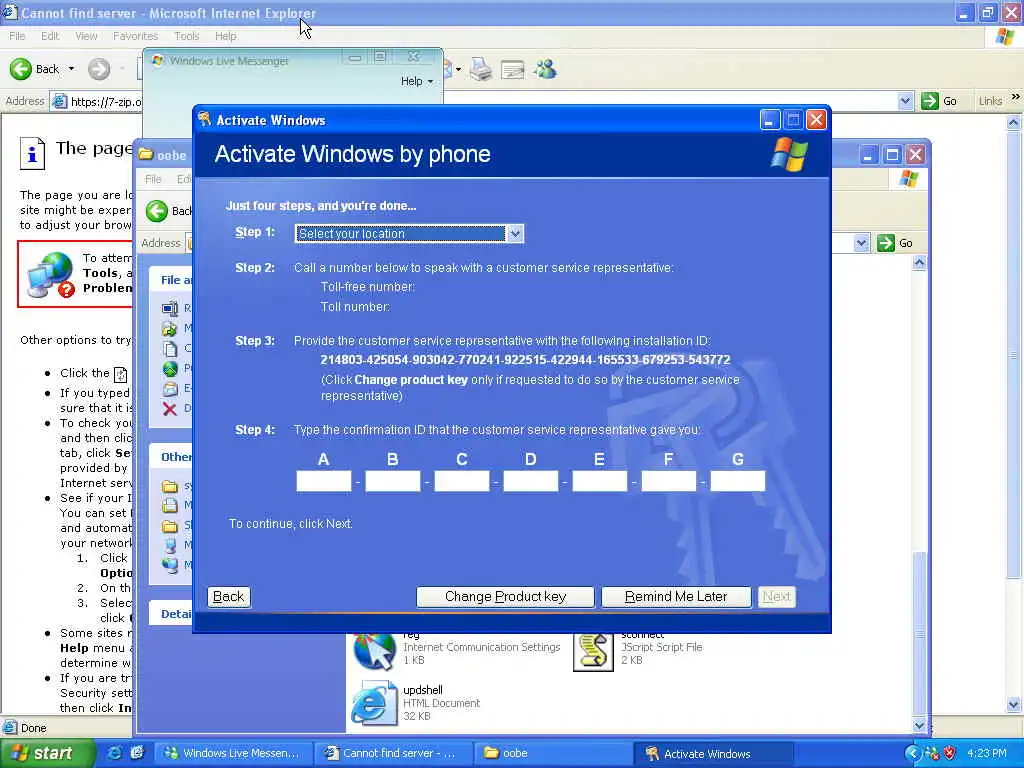
Task: Click the network troubleshooting globe icon
Action: 51,275
